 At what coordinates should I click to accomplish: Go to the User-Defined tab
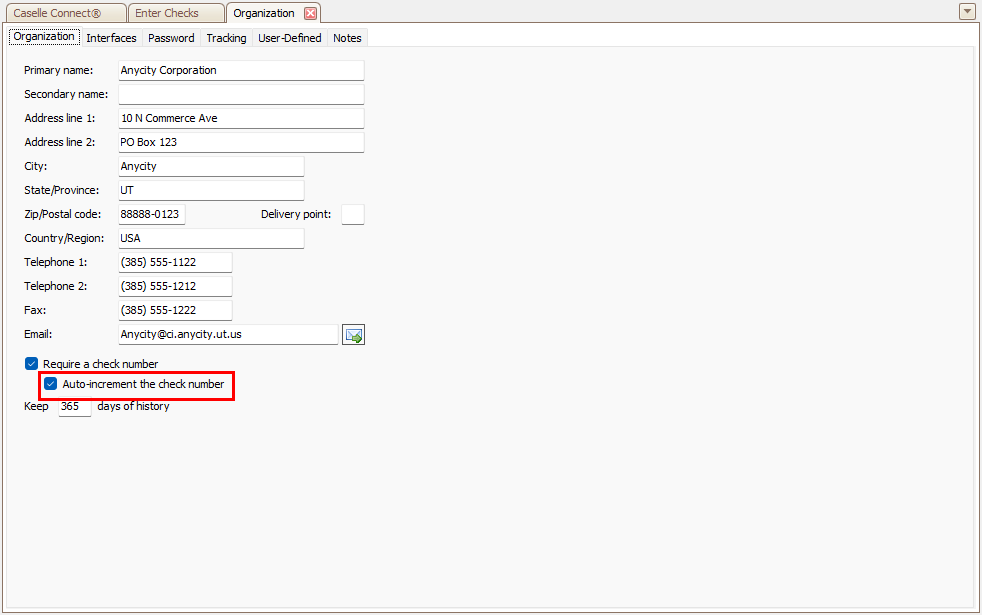(x=290, y=38)
